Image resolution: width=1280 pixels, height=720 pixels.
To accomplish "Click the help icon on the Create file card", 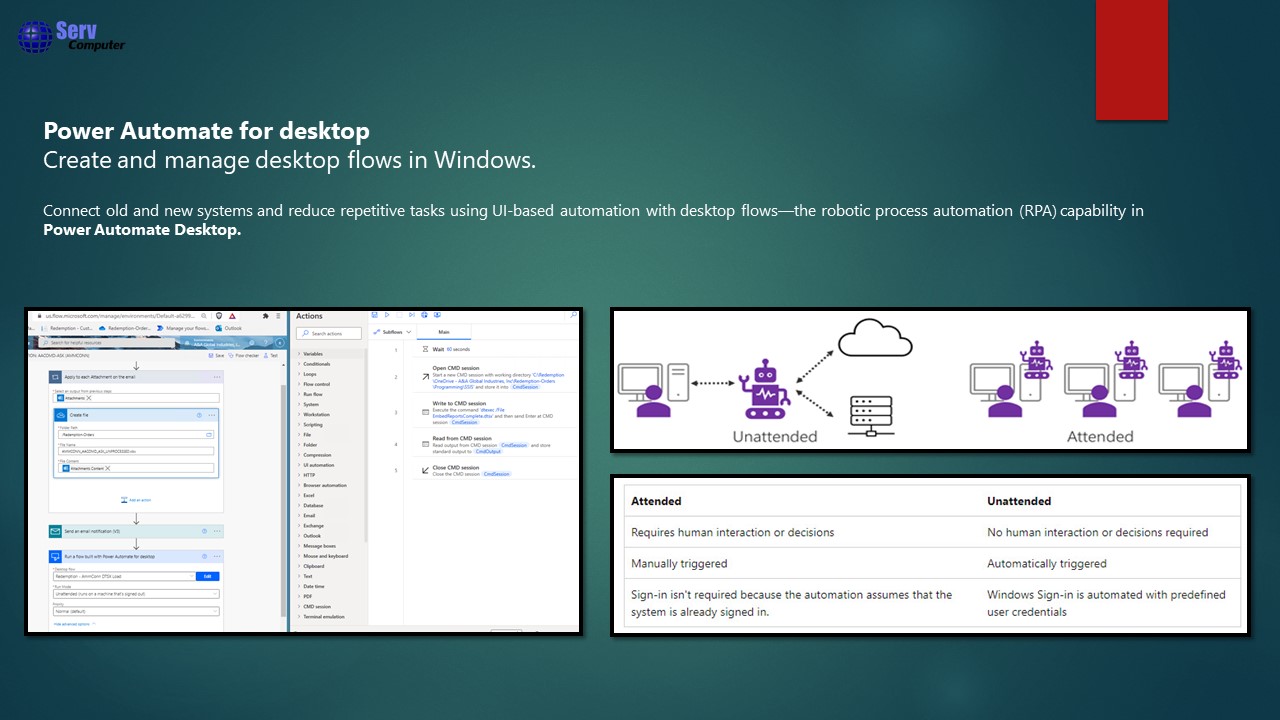I will (x=199, y=414).
